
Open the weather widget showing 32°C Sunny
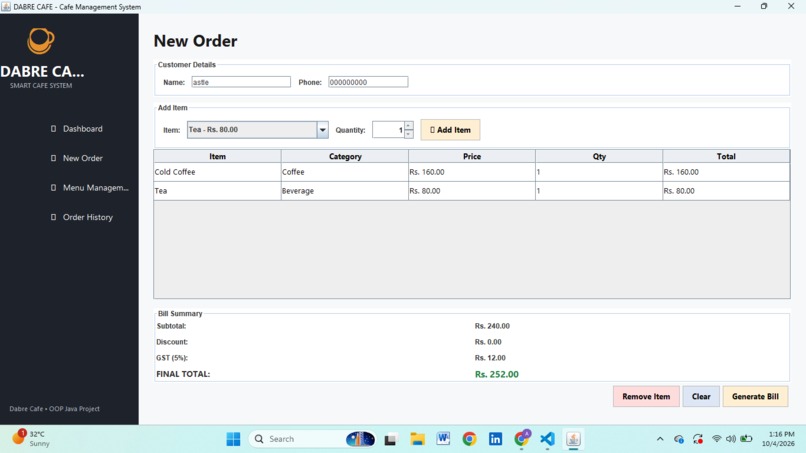(x=32, y=438)
